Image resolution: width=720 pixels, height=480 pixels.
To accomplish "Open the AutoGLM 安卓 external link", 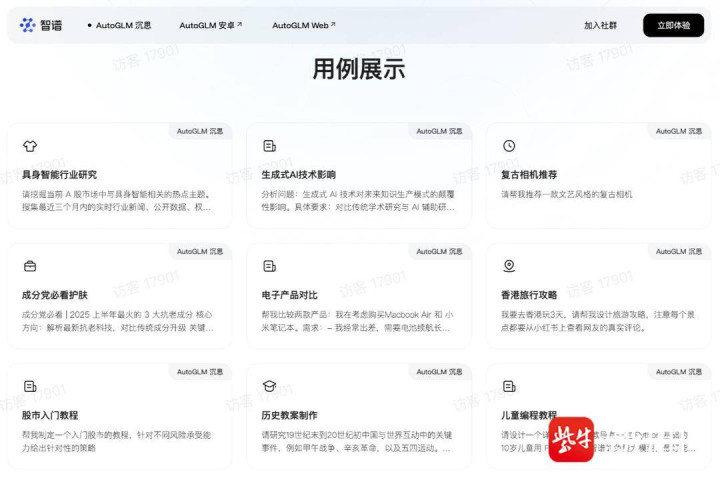I will 211,25.
